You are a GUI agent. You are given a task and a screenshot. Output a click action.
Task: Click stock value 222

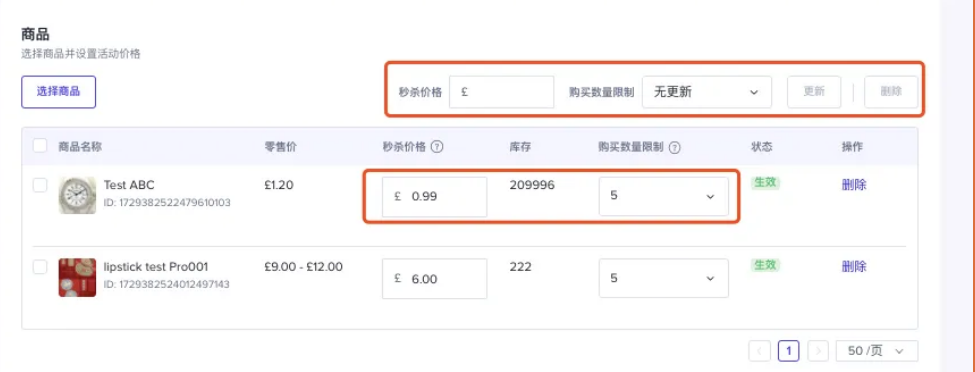[x=520, y=267]
